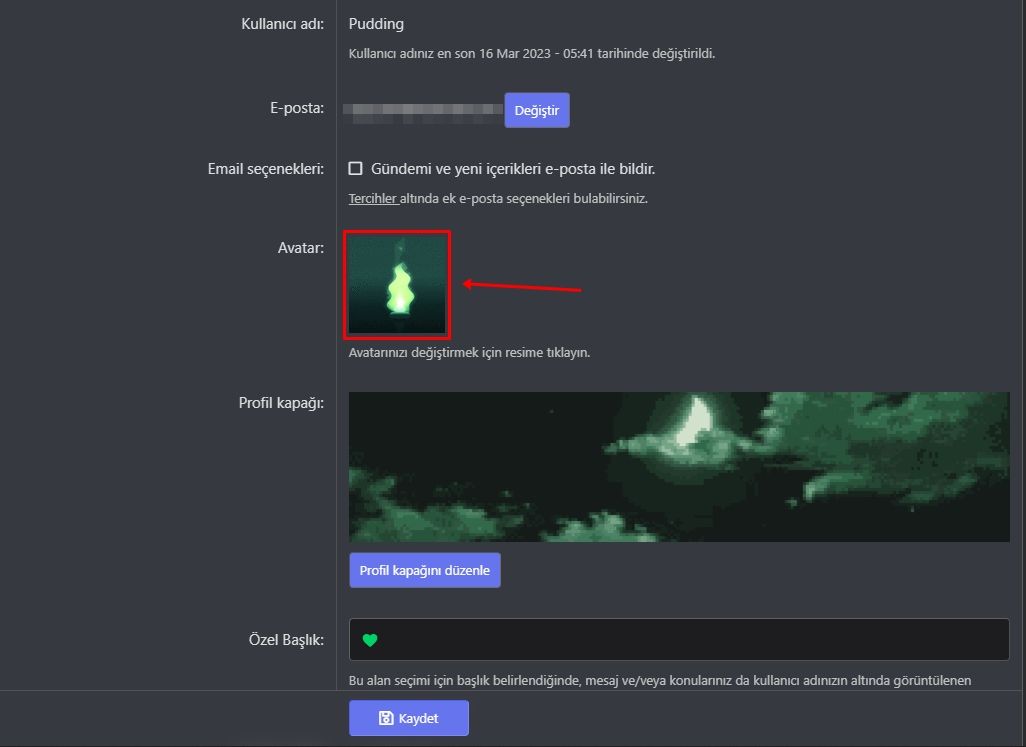The width and height of the screenshot is (1026, 747).
Task: Click the username change date notice text
Action: click(531, 54)
